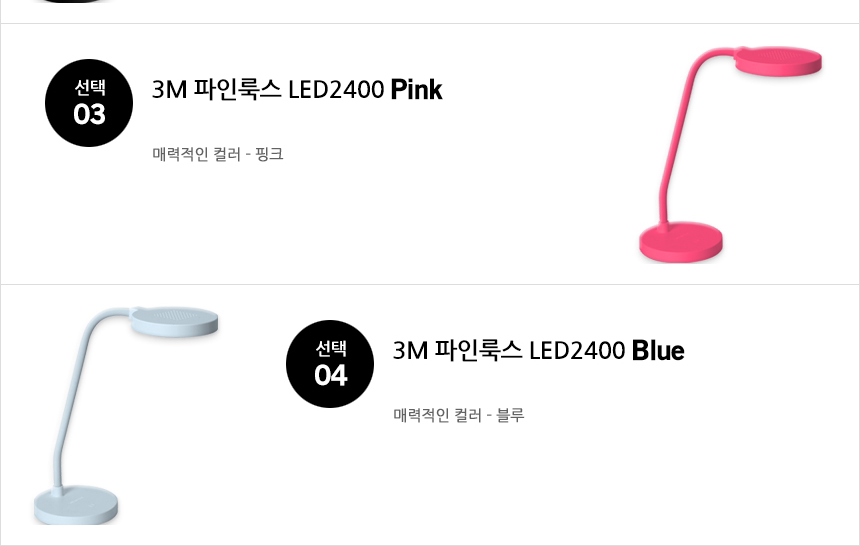Click the bold word Pink in the title
Image resolution: width=860 pixels, height=546 pixels.
pyautogui.click(x=416, y=90)
